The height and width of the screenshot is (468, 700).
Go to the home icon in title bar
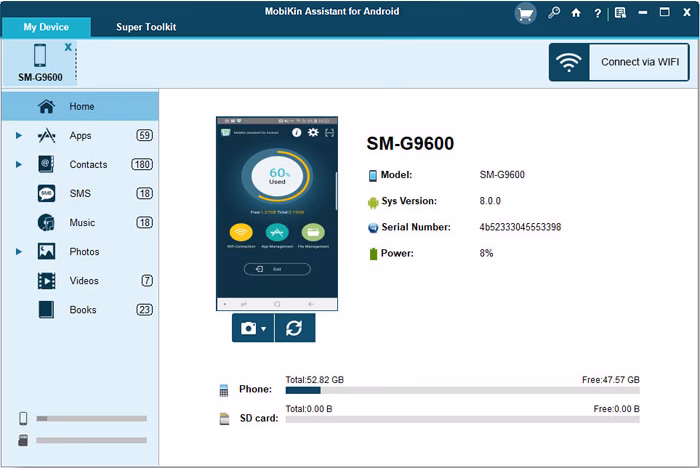(576, 13)
